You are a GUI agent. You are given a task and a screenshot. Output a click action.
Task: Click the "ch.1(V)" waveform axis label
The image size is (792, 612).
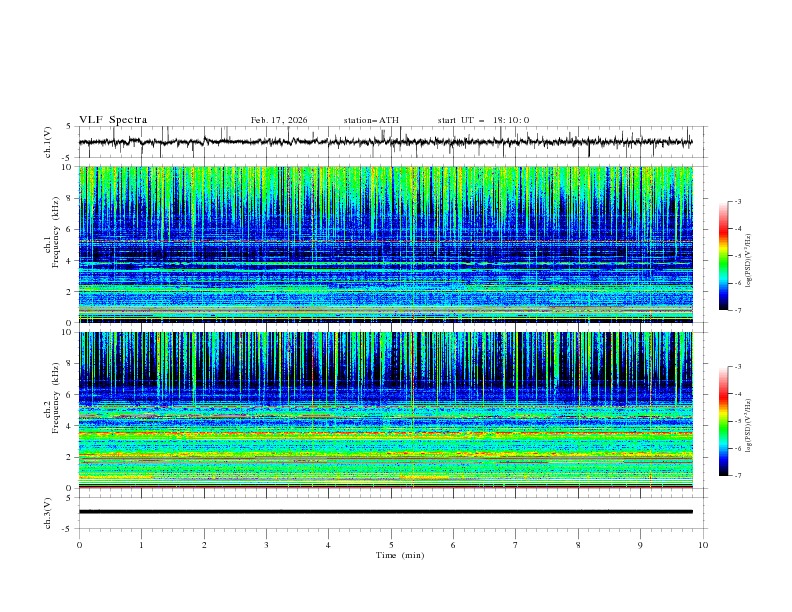(x=48, y=142)
